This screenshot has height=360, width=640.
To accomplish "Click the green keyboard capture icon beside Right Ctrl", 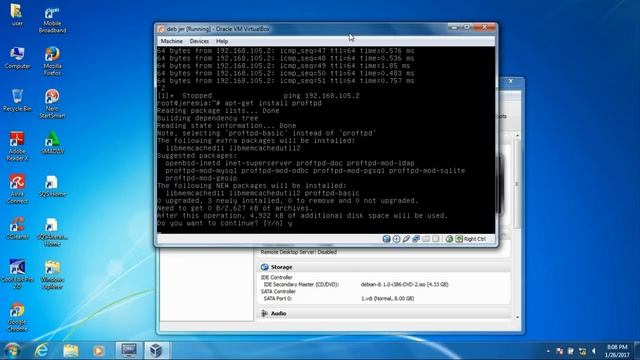I will pos(459,239).
